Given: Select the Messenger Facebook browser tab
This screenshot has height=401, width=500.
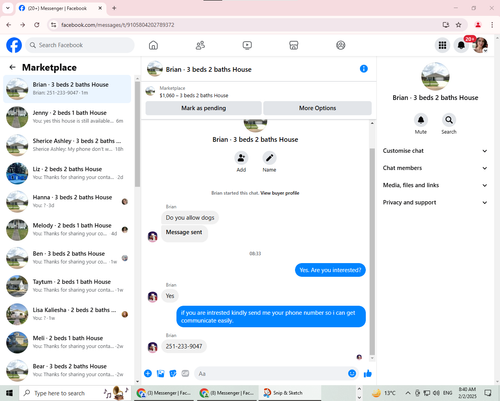Looking at the screenshot, I should tap(61, 8).
